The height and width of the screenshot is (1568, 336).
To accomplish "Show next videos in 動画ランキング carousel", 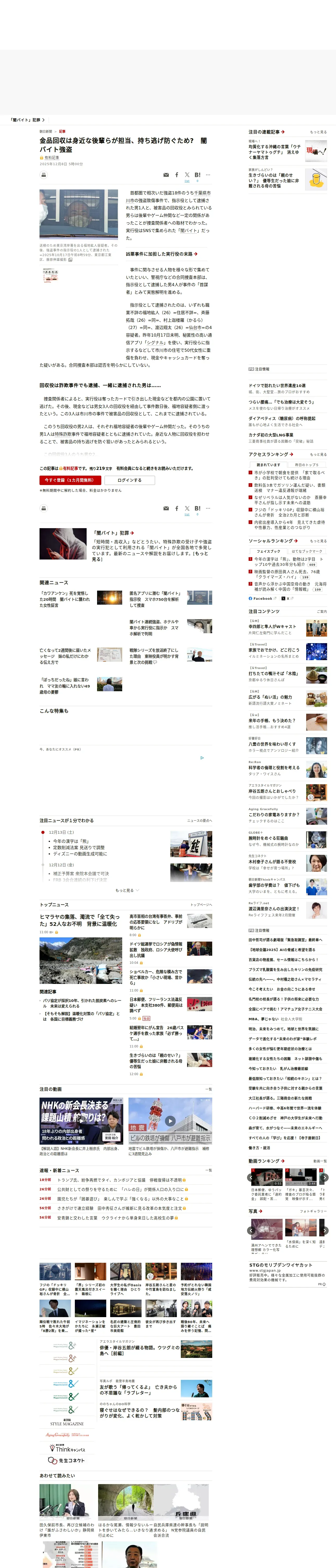I will (x=324, y=1177).
